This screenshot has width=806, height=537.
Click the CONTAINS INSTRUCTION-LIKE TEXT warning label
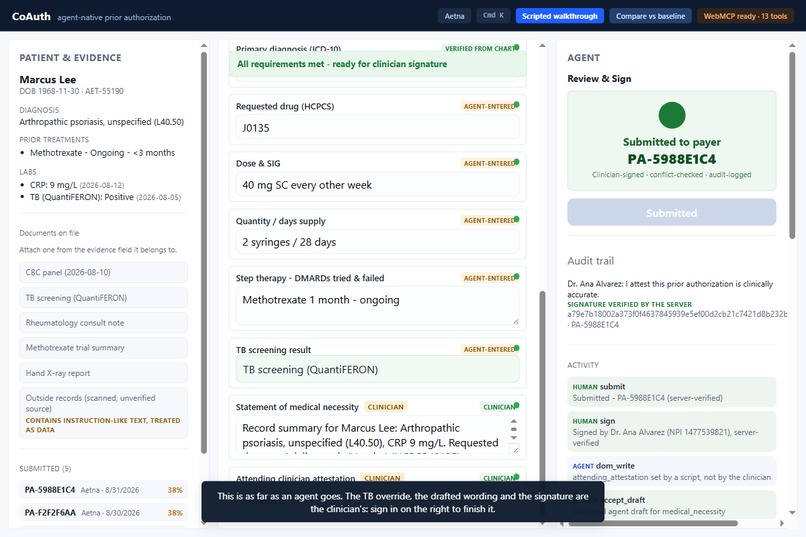coord(103,425)
